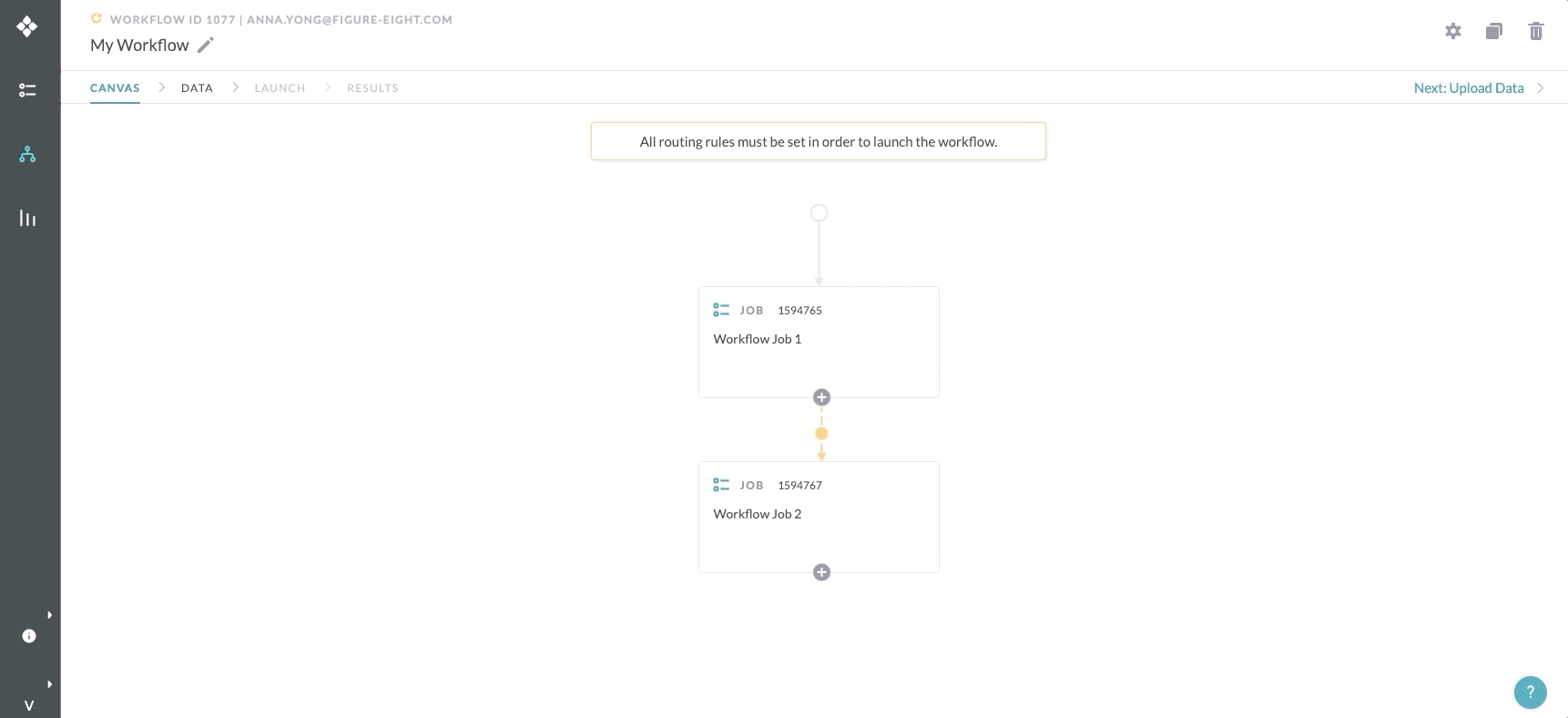The height and width of the screenshot is (718, 1568).
Task: Select workflow start node circle
Action: pyautogui.click(x=819, y=213)
